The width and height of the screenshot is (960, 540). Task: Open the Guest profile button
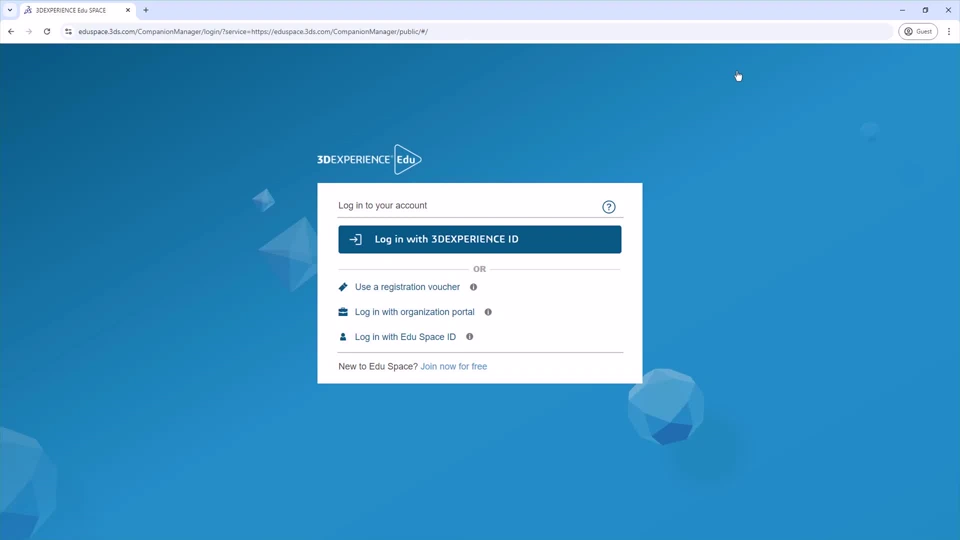tap(918, 31)
